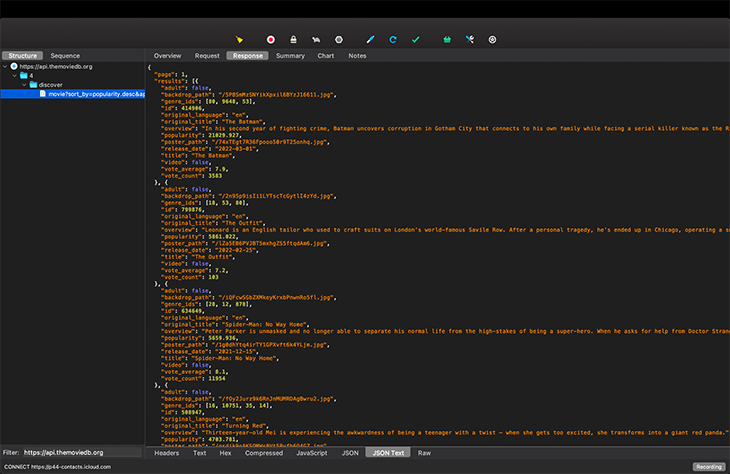Repeat the selected request
The width and height of the screenshot is (730, 474).
[x=393, y=40]
